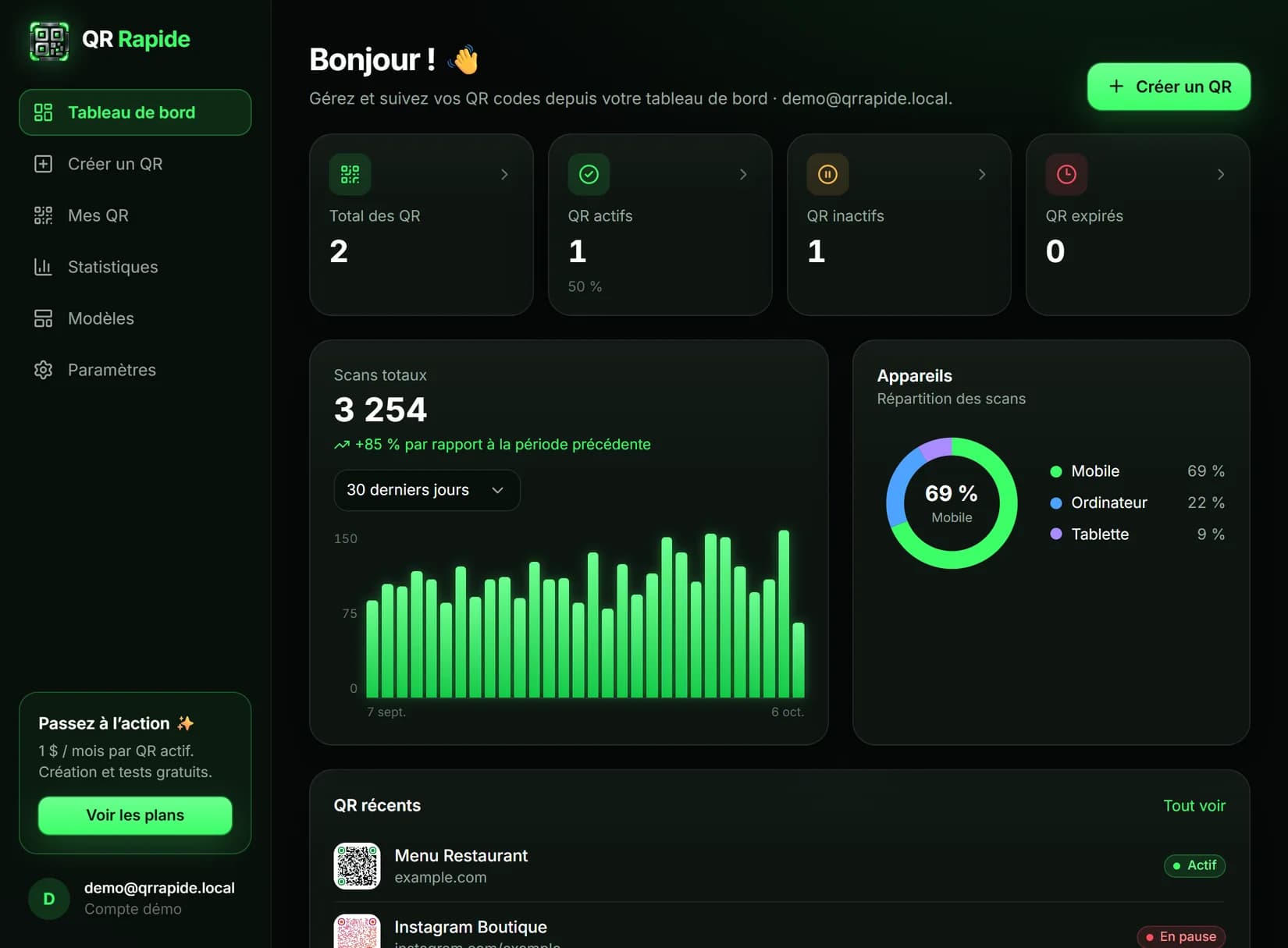
Task: Expand Total des QR card chevron
Action: point(504,175)
